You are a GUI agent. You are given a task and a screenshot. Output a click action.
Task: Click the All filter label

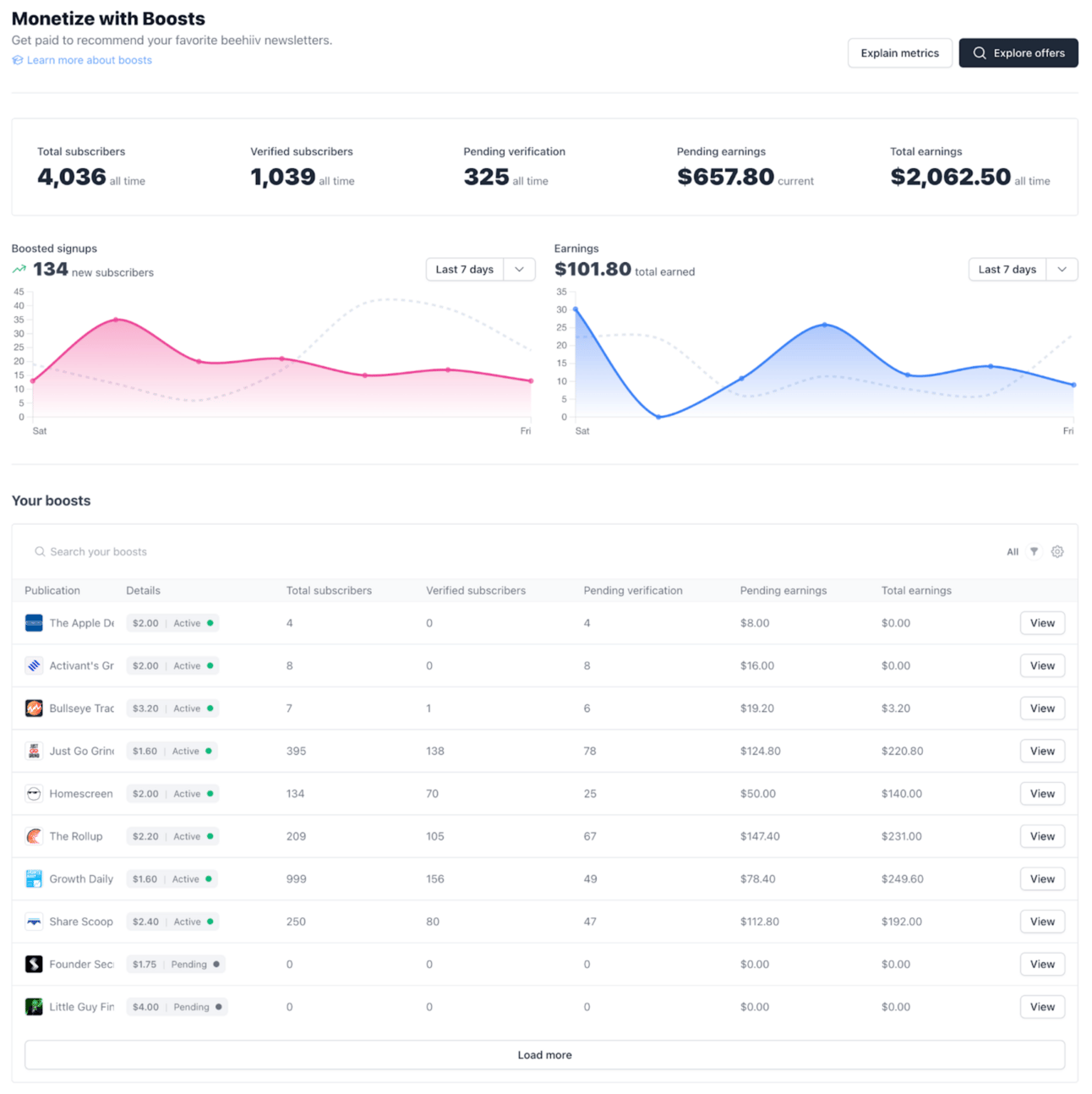pos(1013,552)
